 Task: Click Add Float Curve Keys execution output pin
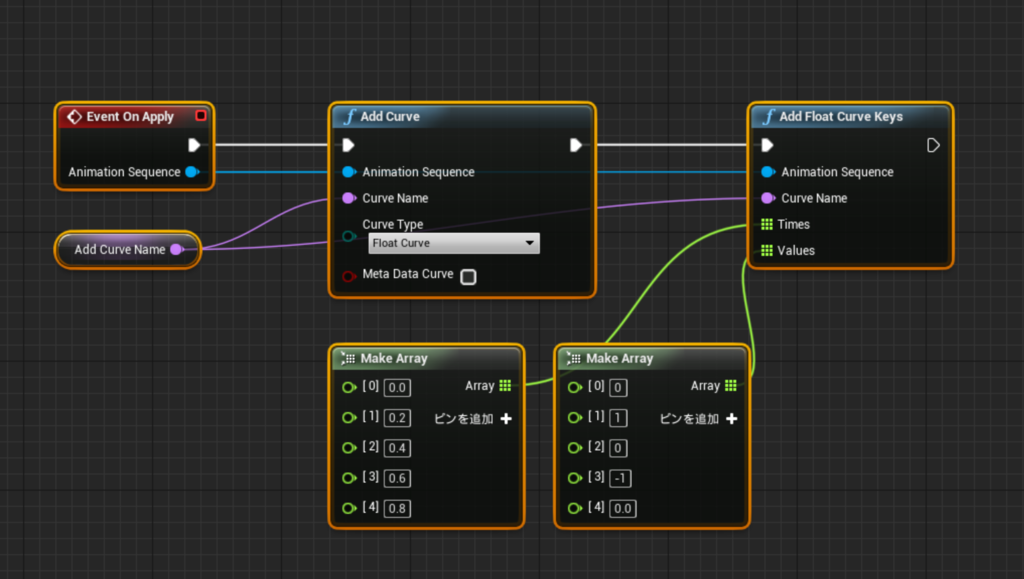pyautogui.click(x=933, y=145)
